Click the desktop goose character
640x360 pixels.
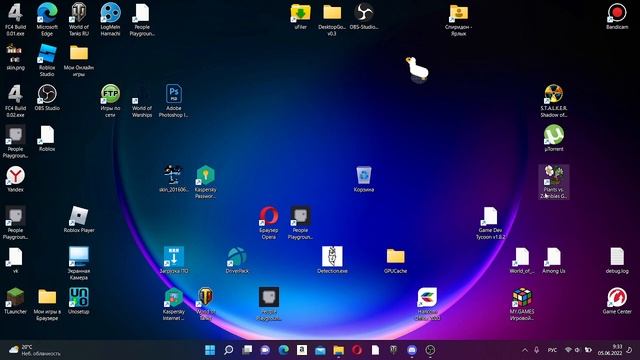(417, 69)
